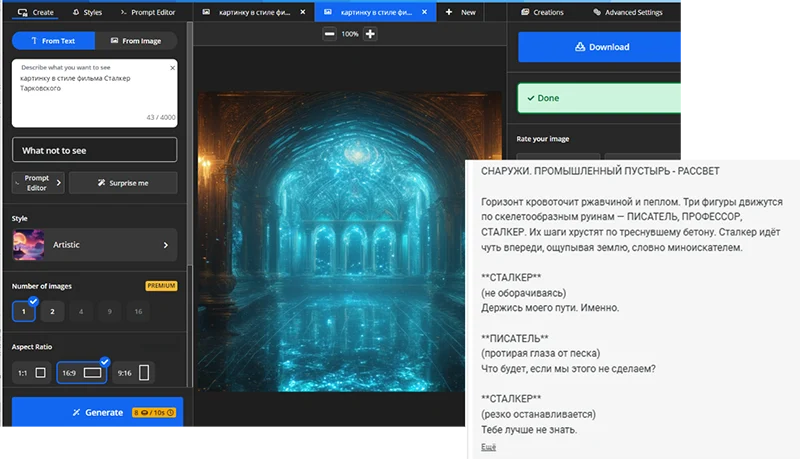Clear the prompt with the X icon

click(x=172, y=68)
